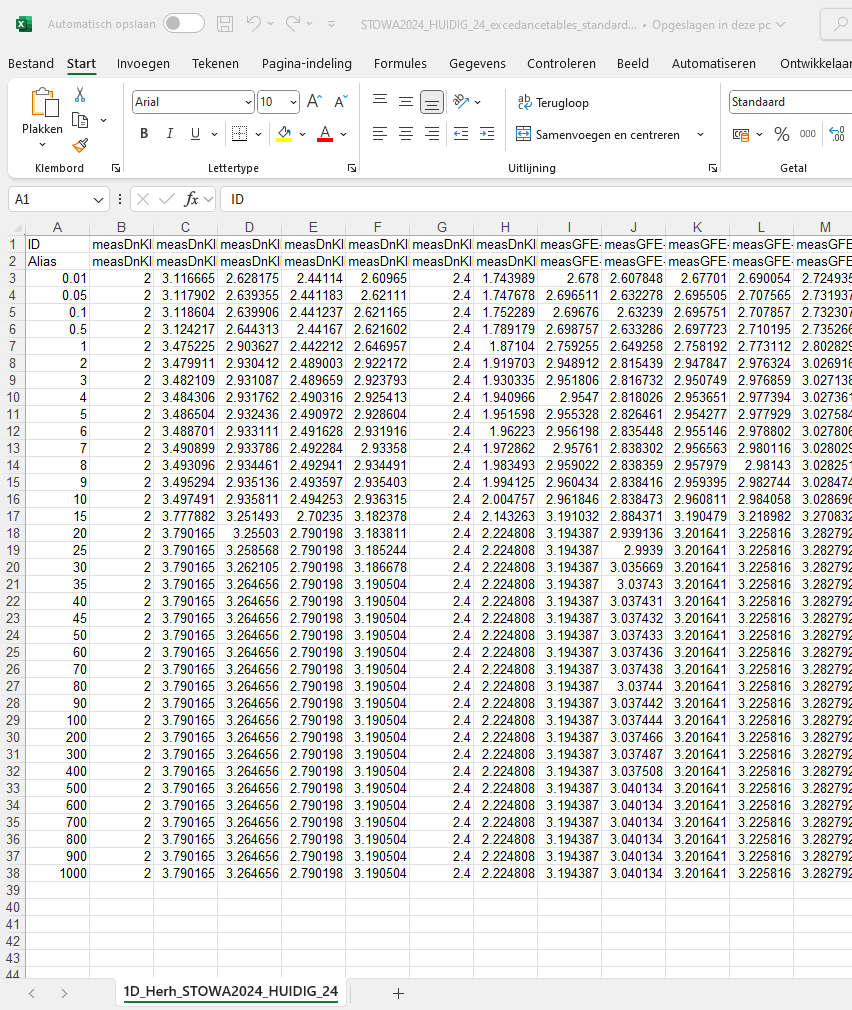Open the Bestand menu

31,63
